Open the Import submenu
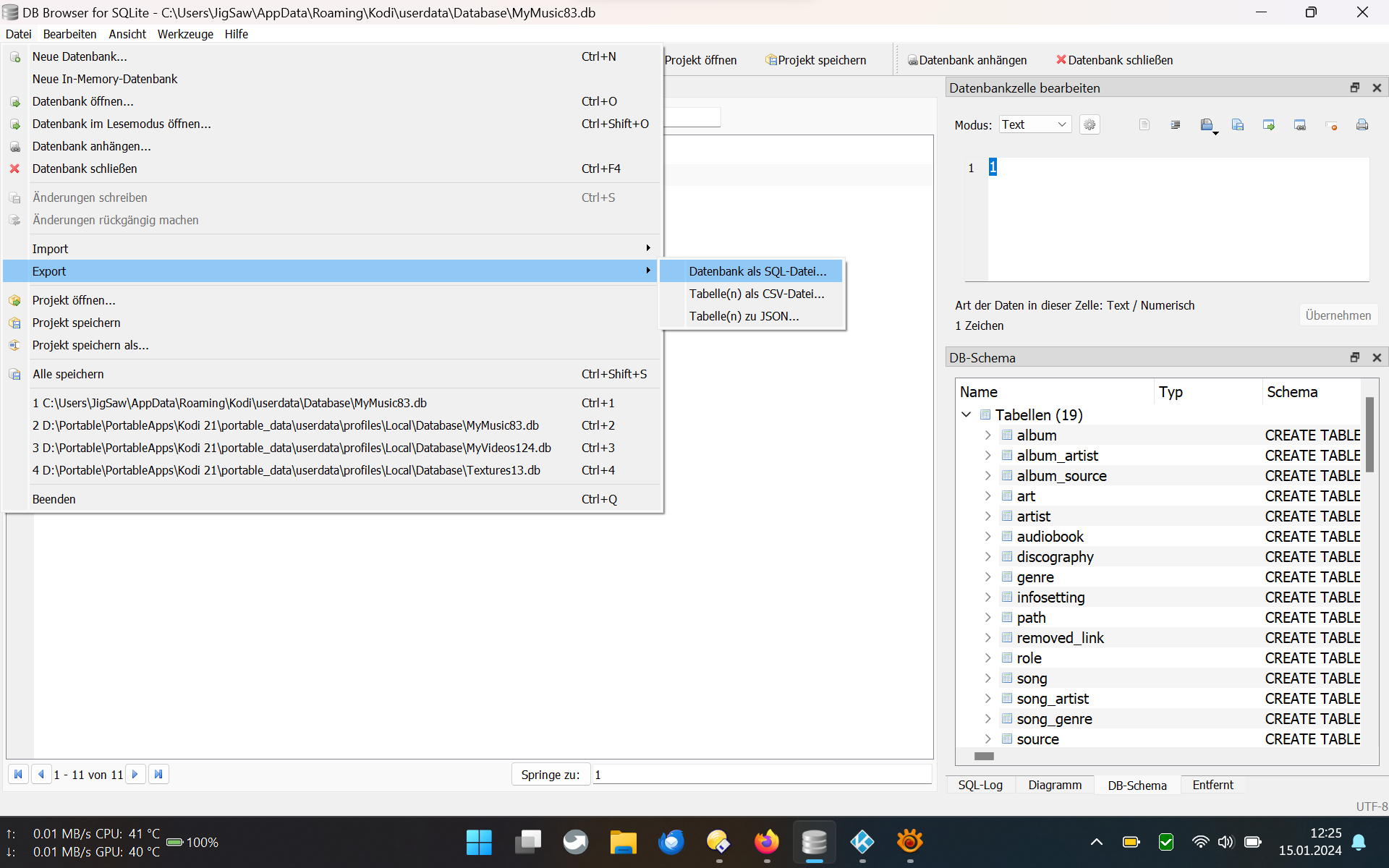 331,248
